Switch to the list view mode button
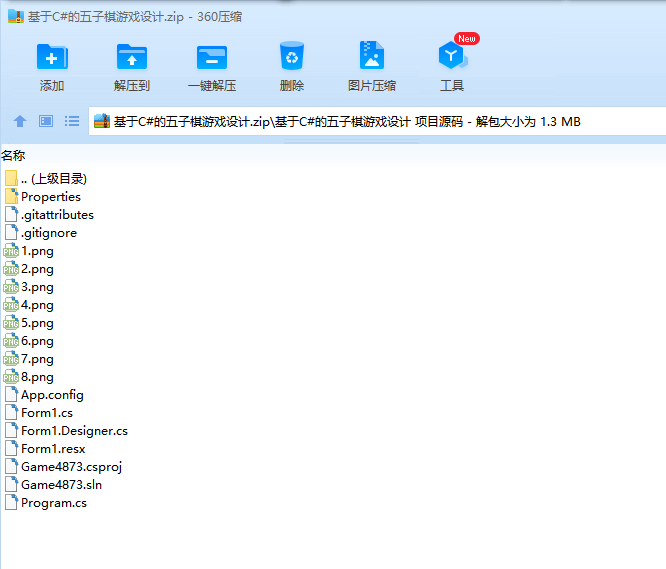 pyautogui.click(x=72, y=121)
